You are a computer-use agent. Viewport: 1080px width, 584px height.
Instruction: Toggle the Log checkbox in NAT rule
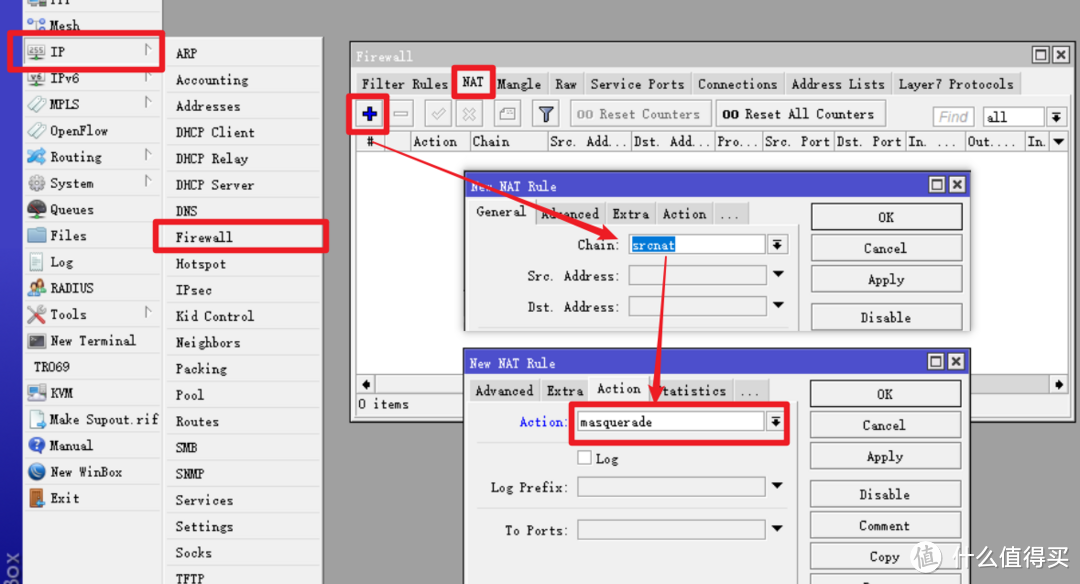point(585,458)
